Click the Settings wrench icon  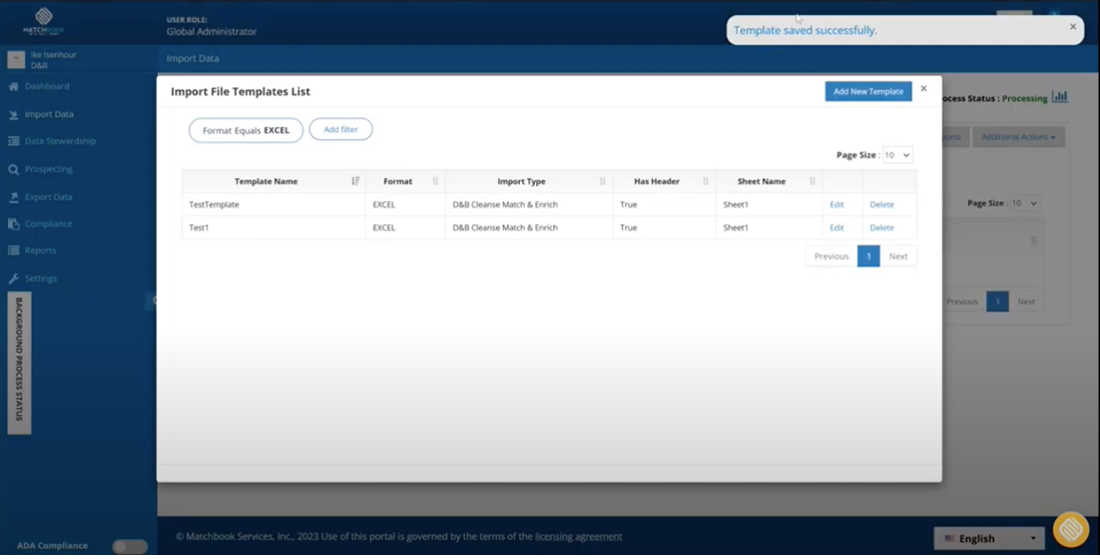13,278
